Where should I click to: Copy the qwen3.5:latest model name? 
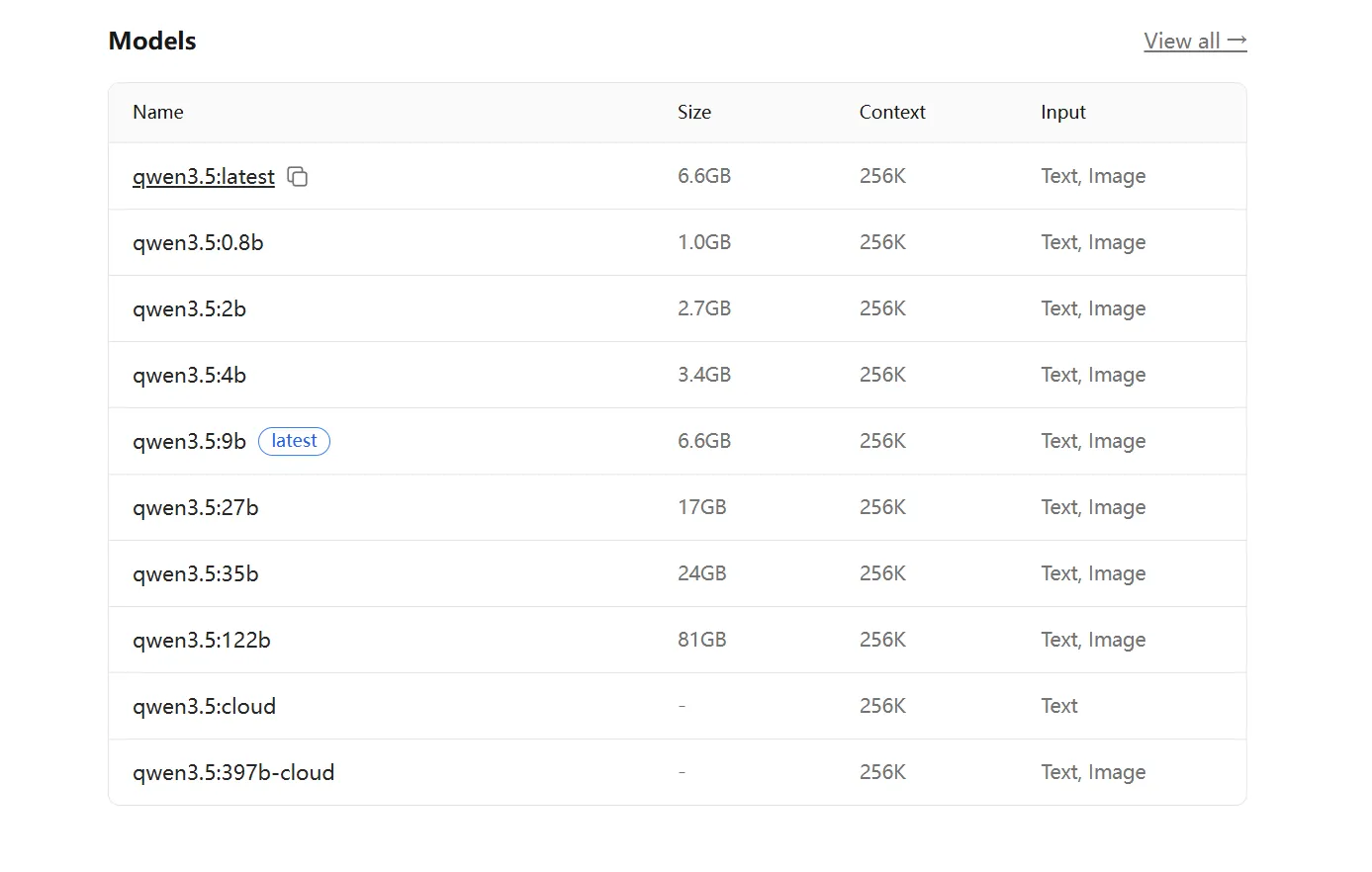pyautogui.click(x=297, y=177)
